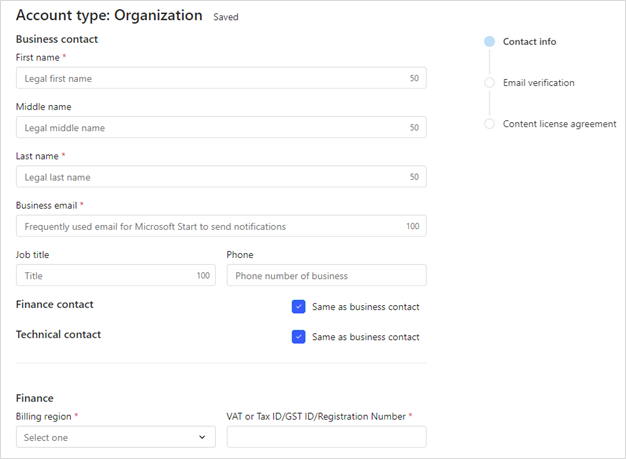Click into the Legal middle name field
Image resolution: width=626 pixels, height=459 pixels.
click(x=210, y=128)
